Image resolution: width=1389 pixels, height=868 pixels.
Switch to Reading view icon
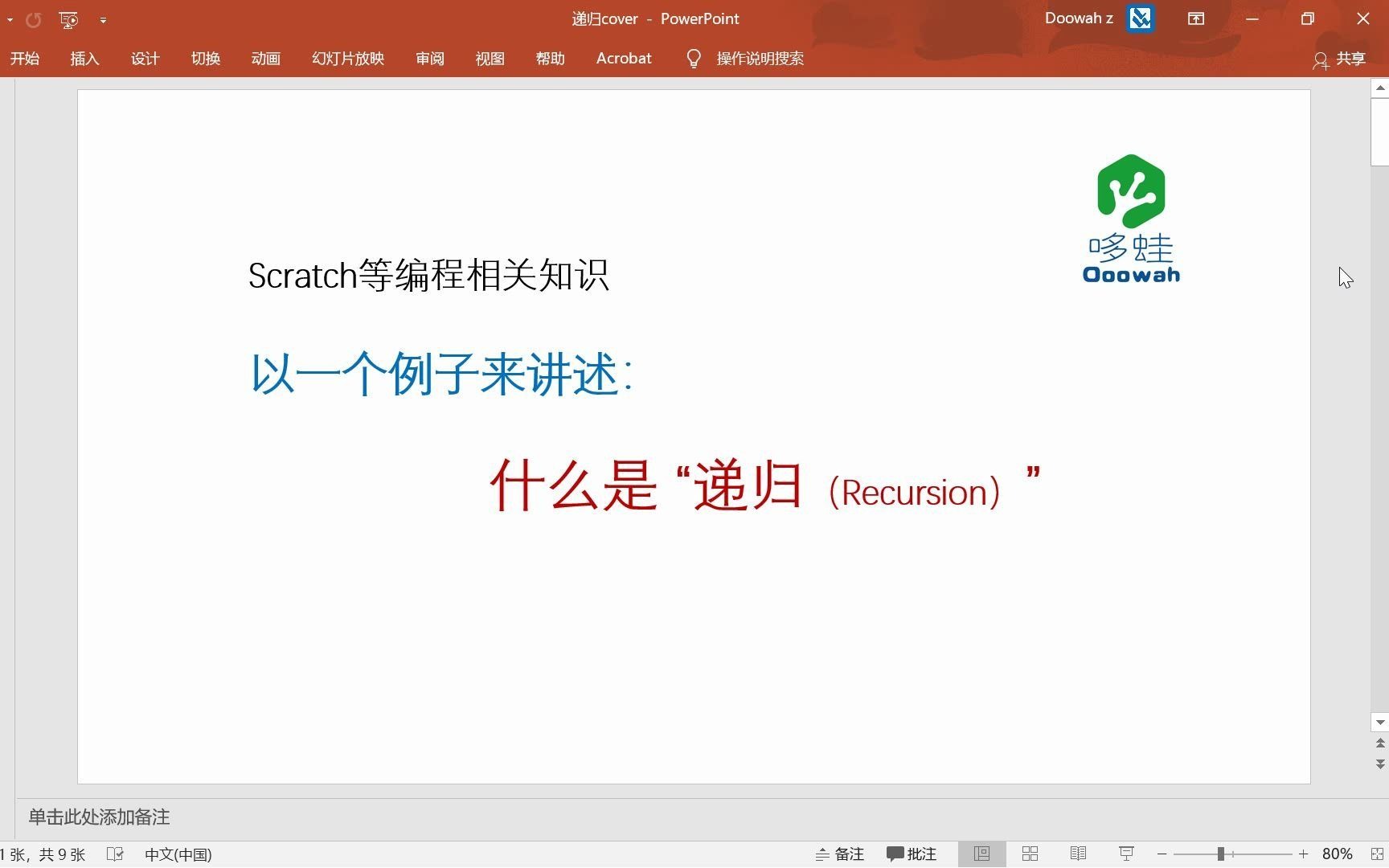(1078, 854)
